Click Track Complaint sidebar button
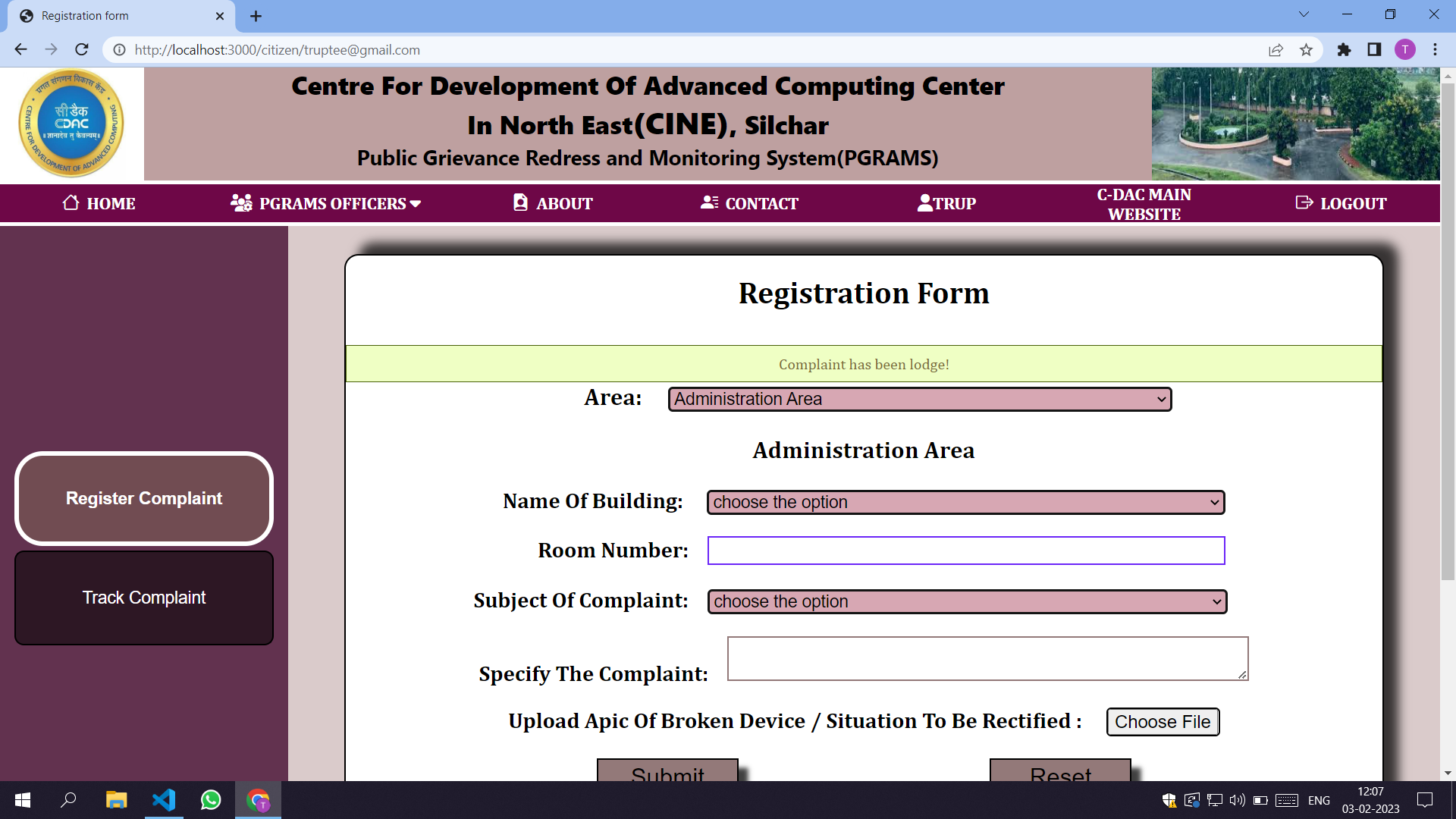The image size is (1456, 819). (x=144, y=598)
